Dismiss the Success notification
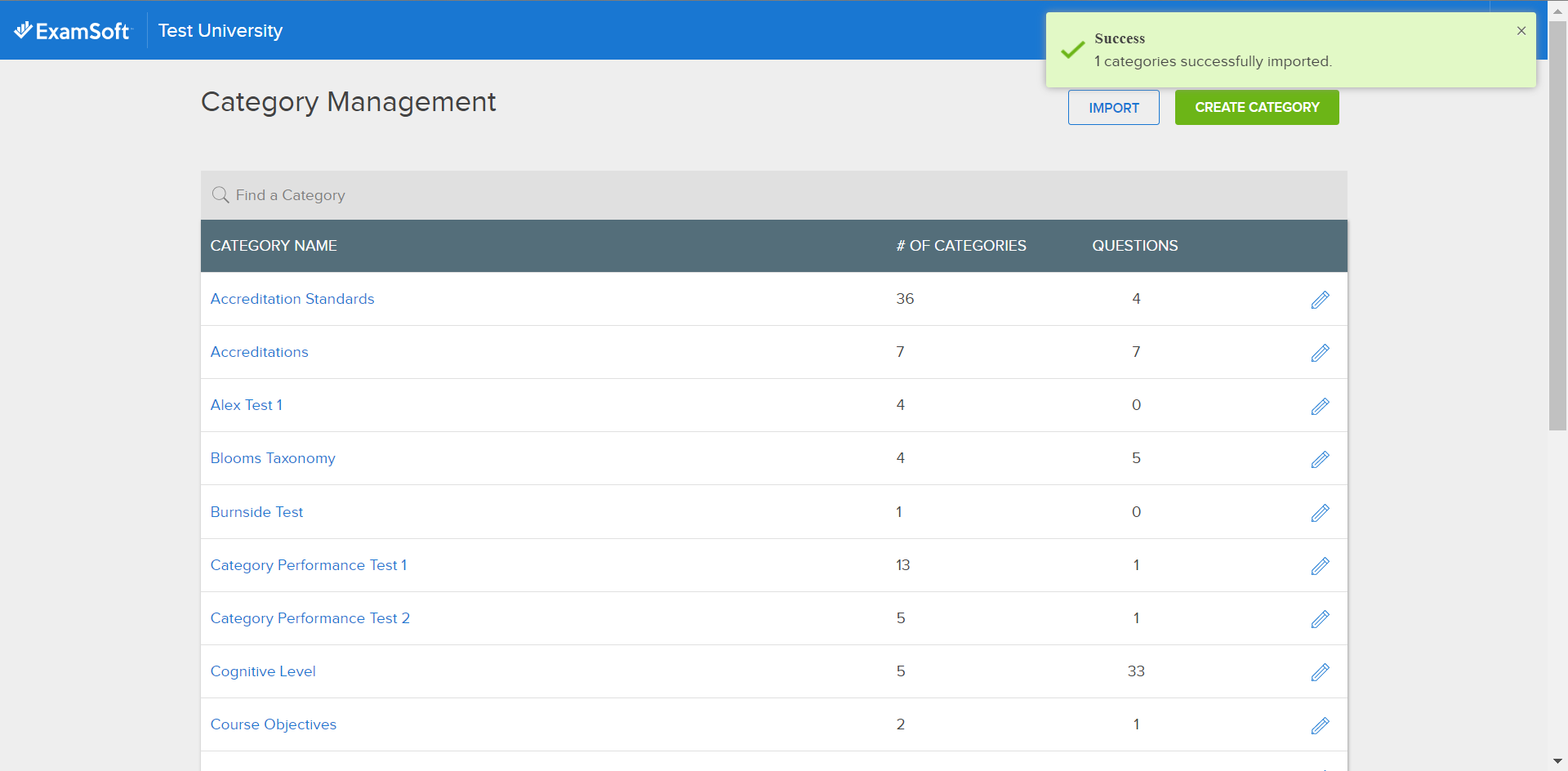1568x771 pixels. [x=1521, y=31]
